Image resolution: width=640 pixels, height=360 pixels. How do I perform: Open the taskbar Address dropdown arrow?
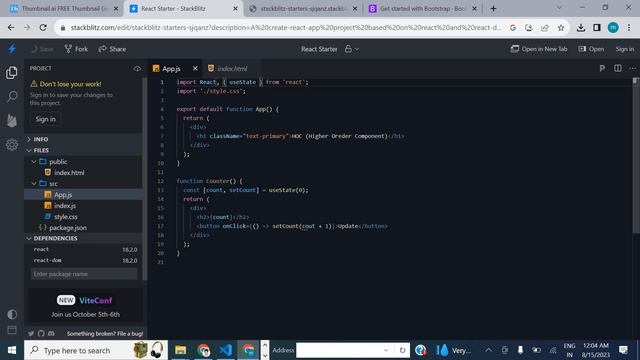(x=386, y=350)
